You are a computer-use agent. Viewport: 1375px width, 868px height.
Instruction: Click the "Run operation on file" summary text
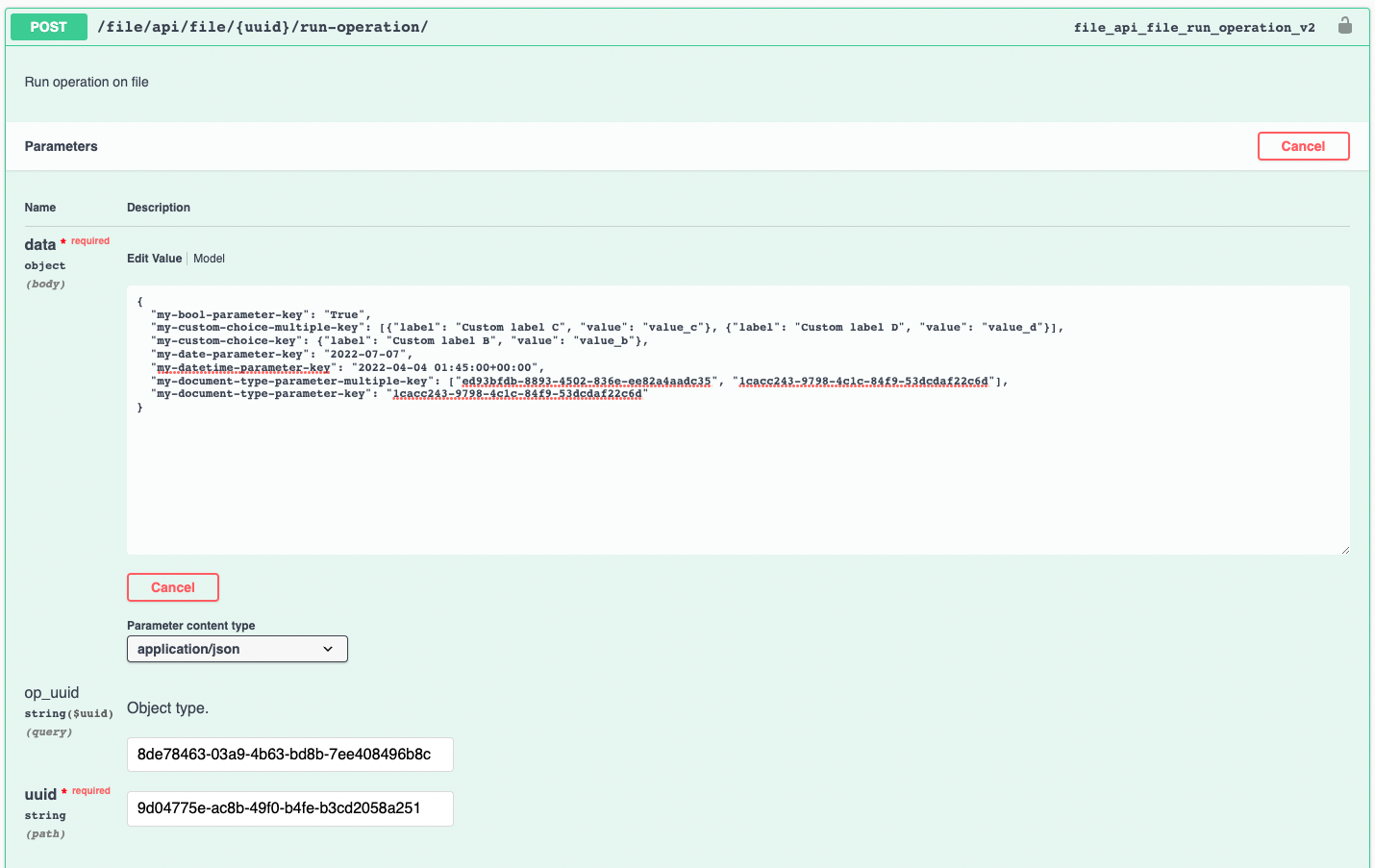87,82
